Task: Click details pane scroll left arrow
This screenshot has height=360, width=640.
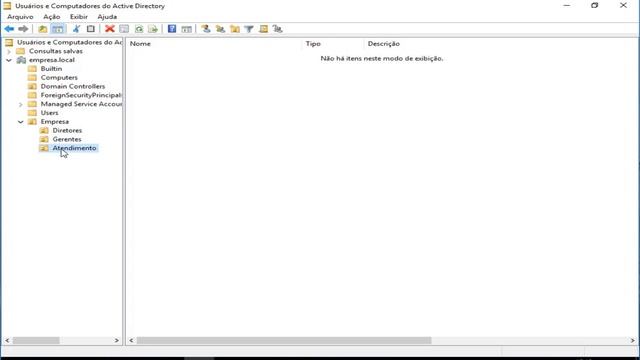Action: pos(131,340)
